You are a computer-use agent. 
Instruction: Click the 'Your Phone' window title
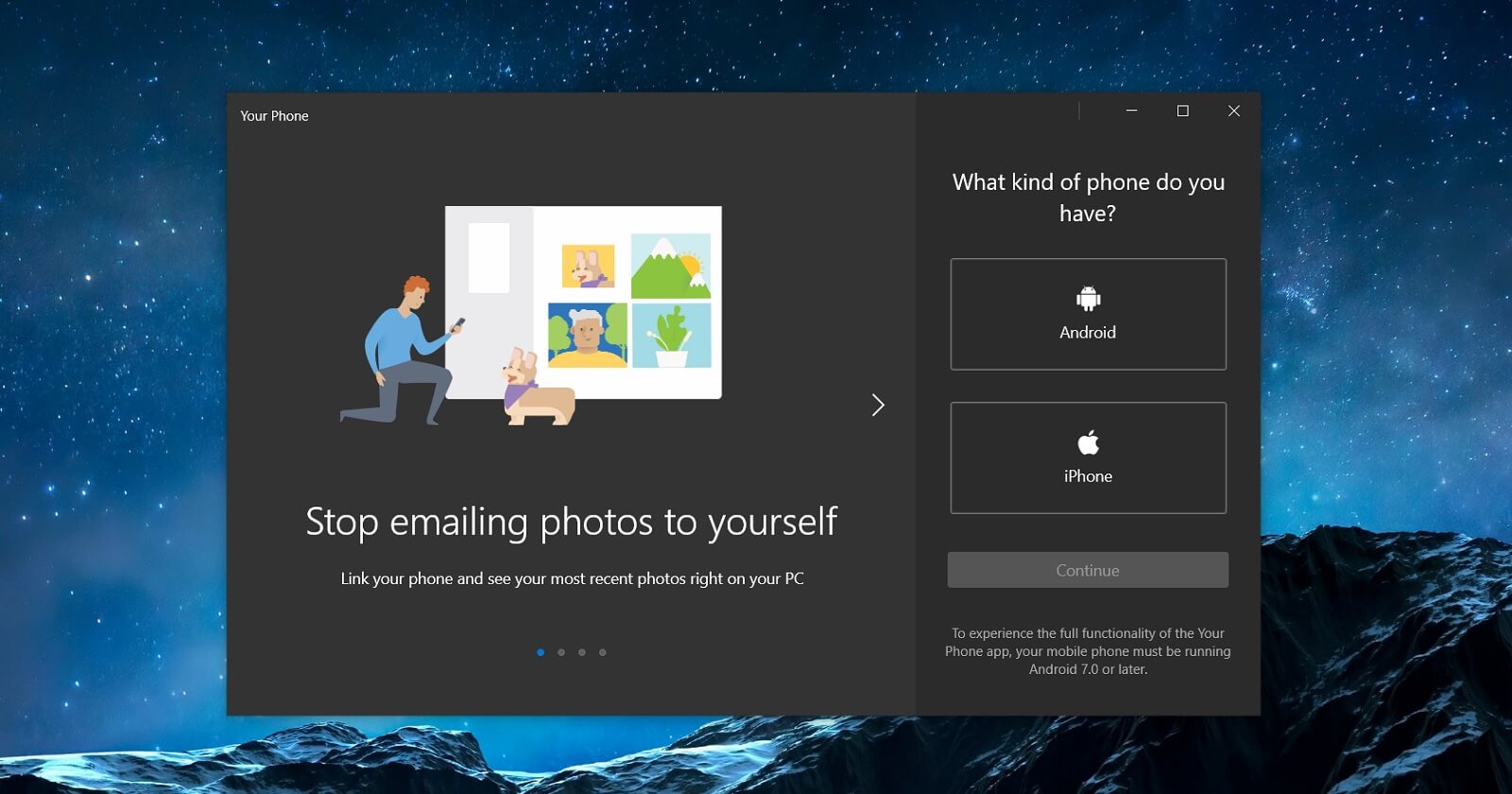[274, 115]
